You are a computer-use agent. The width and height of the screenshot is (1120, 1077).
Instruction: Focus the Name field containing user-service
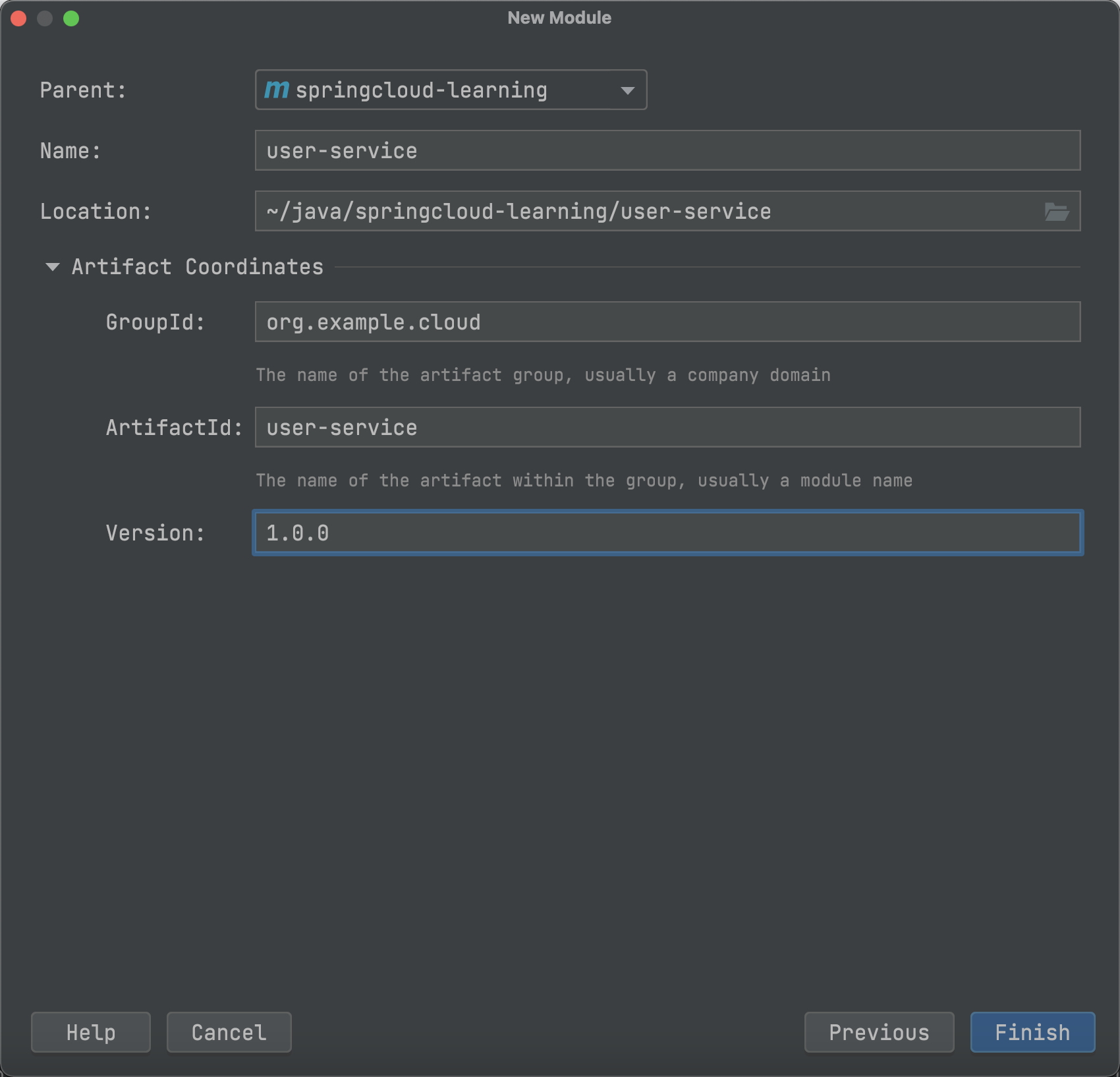coord(667,151)
